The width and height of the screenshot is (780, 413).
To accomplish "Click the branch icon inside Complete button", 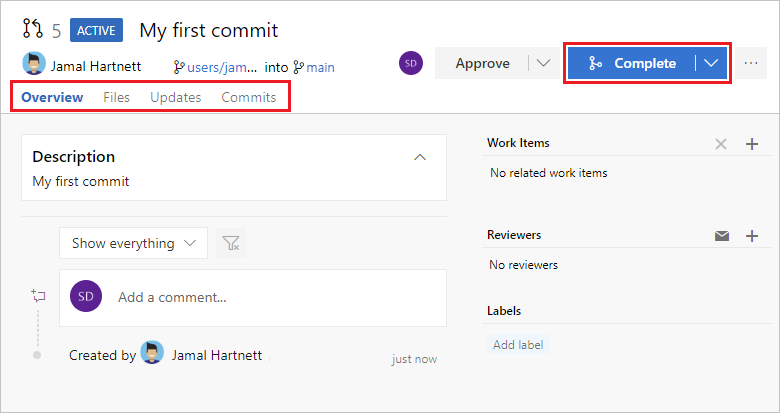I will tap(595, 63).
